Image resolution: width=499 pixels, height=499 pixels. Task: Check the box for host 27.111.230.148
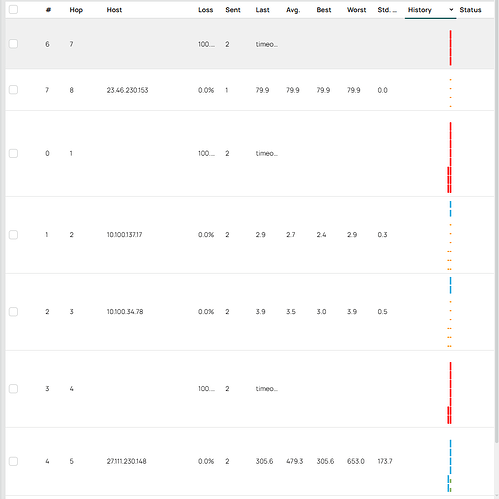[x=13, y=461]
